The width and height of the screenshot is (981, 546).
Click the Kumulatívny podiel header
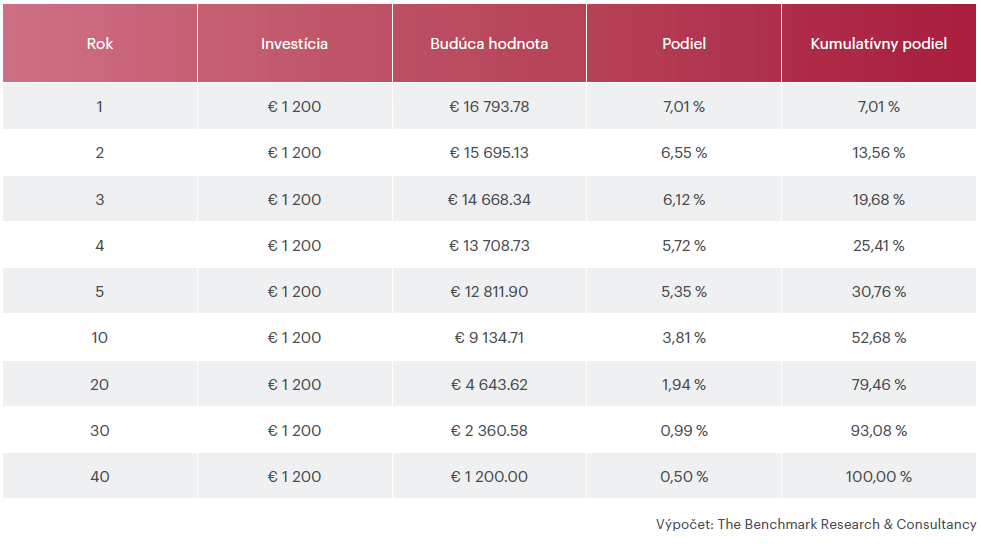point(878,44)
